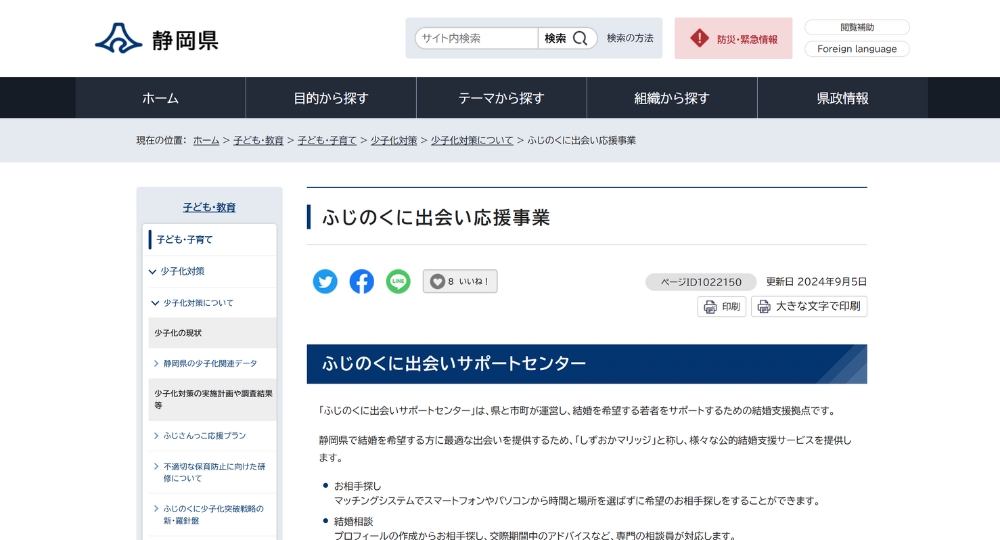Select sidebar 少子化の現状 item
The image size is (1000, 540).
click(x=212, y=333)
